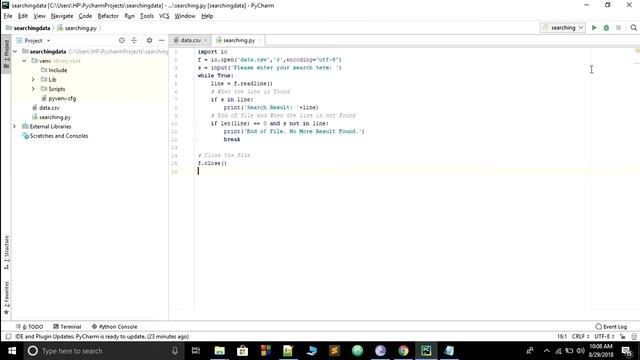Run the searching configuration

[x=594, y=28]
